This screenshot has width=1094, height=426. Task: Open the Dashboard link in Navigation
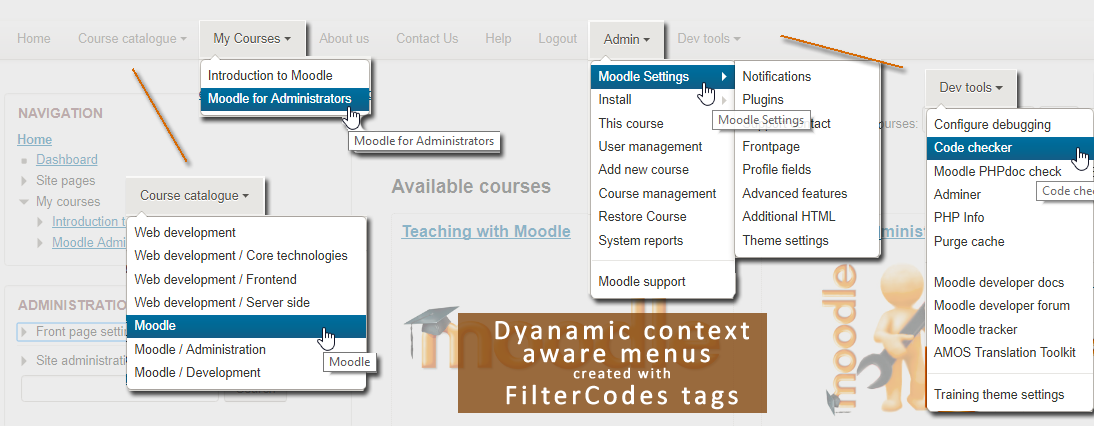click(67, 160)
